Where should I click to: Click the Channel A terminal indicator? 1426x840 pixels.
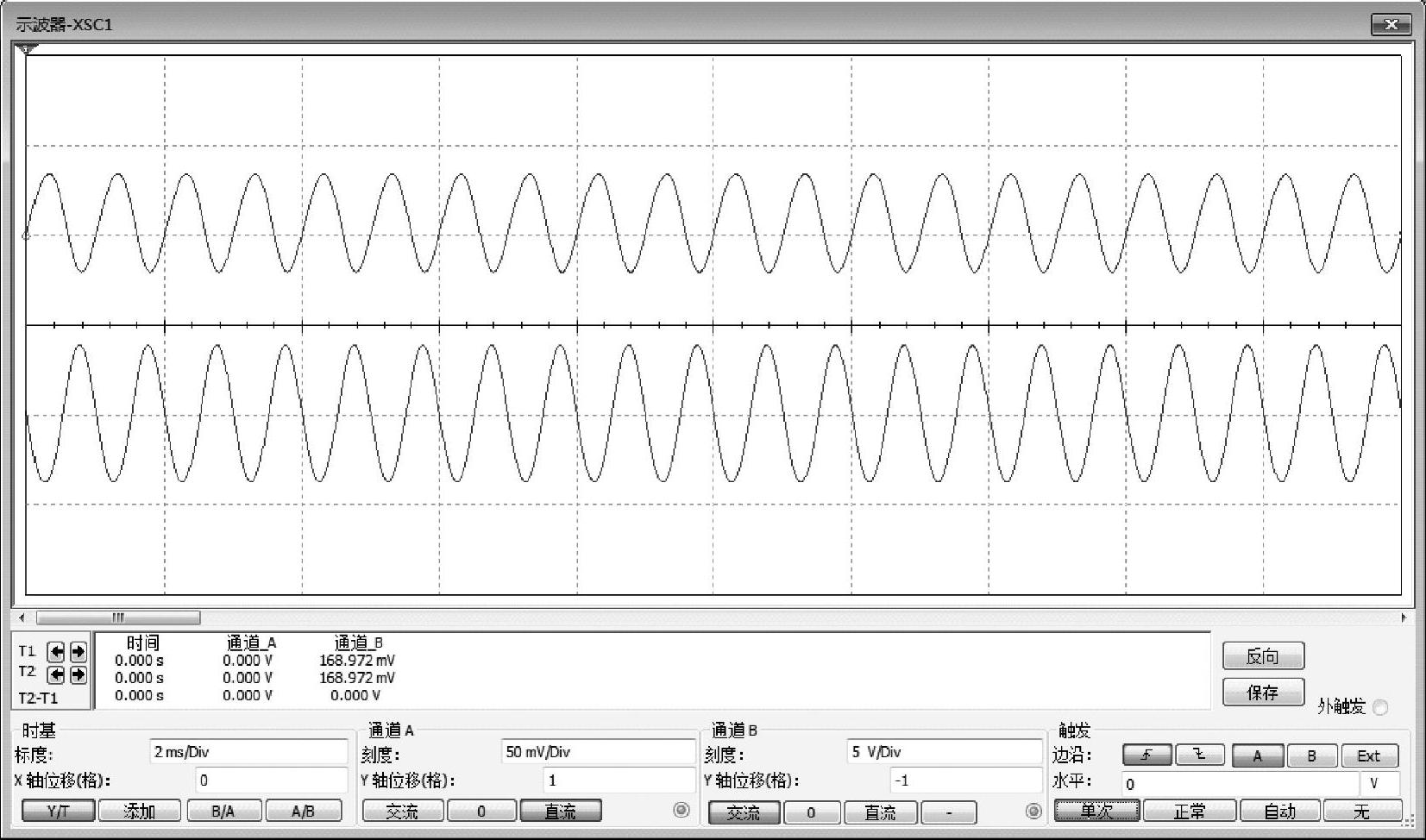tap(682, 811)
